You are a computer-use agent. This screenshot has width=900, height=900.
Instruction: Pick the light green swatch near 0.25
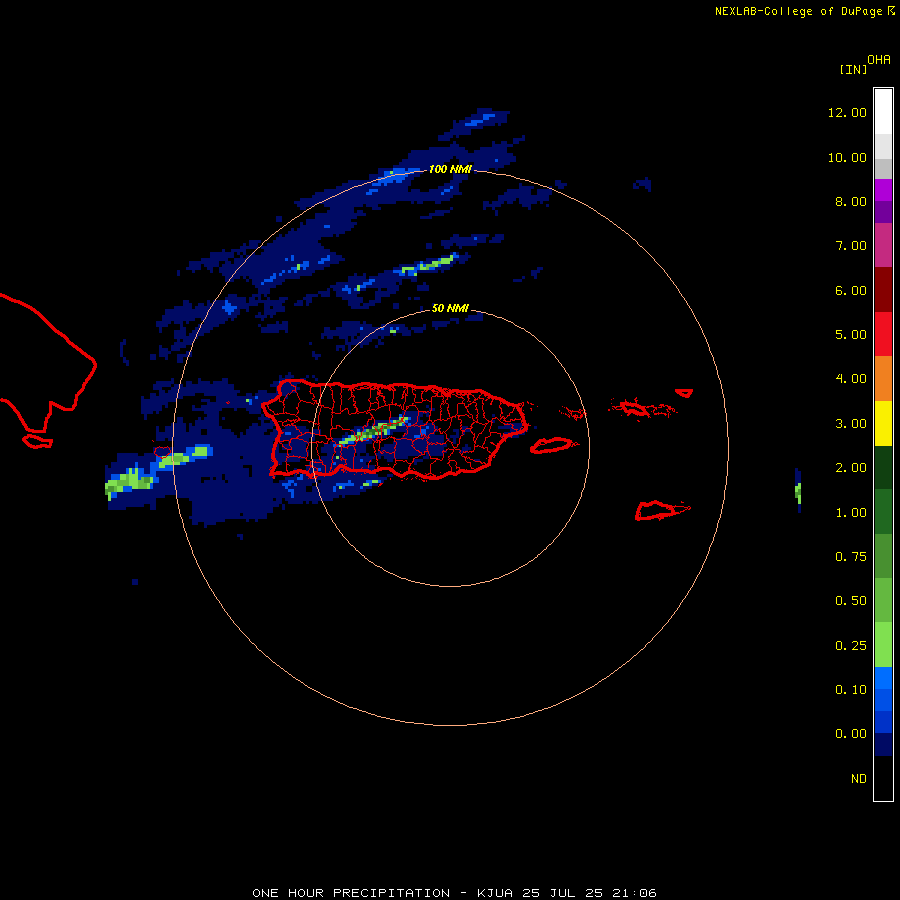coord(883,645)
